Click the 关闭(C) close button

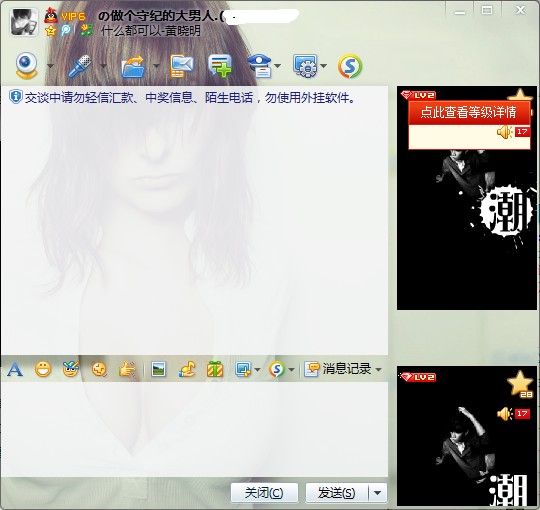(264, 493)
